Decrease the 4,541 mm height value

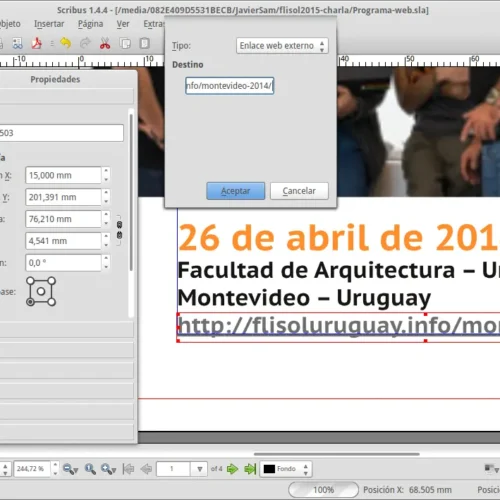[106, 245]
